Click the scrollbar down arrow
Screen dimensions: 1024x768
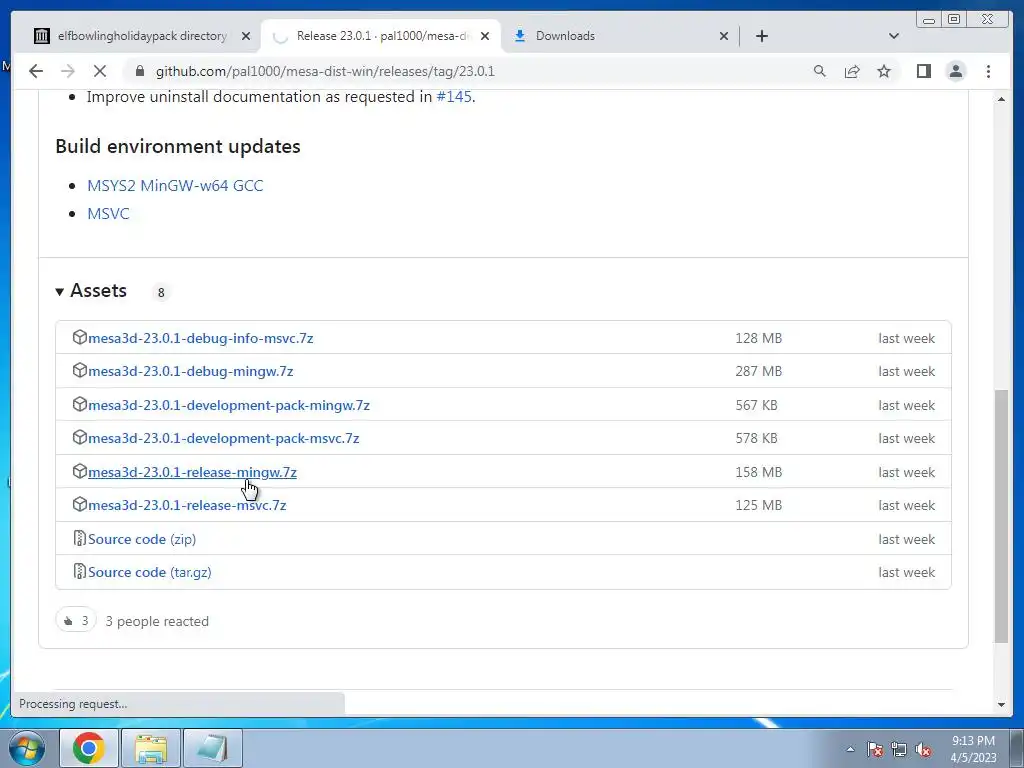[x=1001, y=705]
